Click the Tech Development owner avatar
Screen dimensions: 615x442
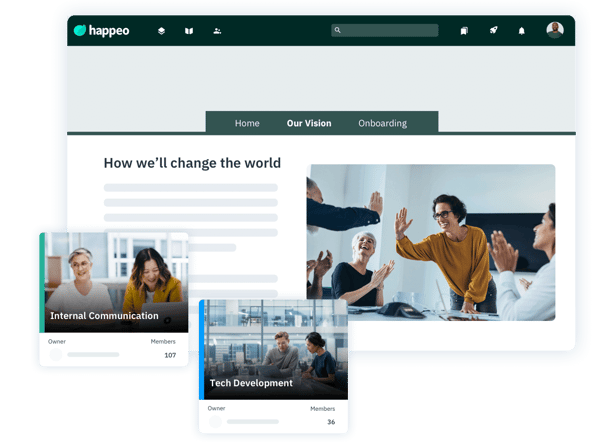click(x=215, y=421)
